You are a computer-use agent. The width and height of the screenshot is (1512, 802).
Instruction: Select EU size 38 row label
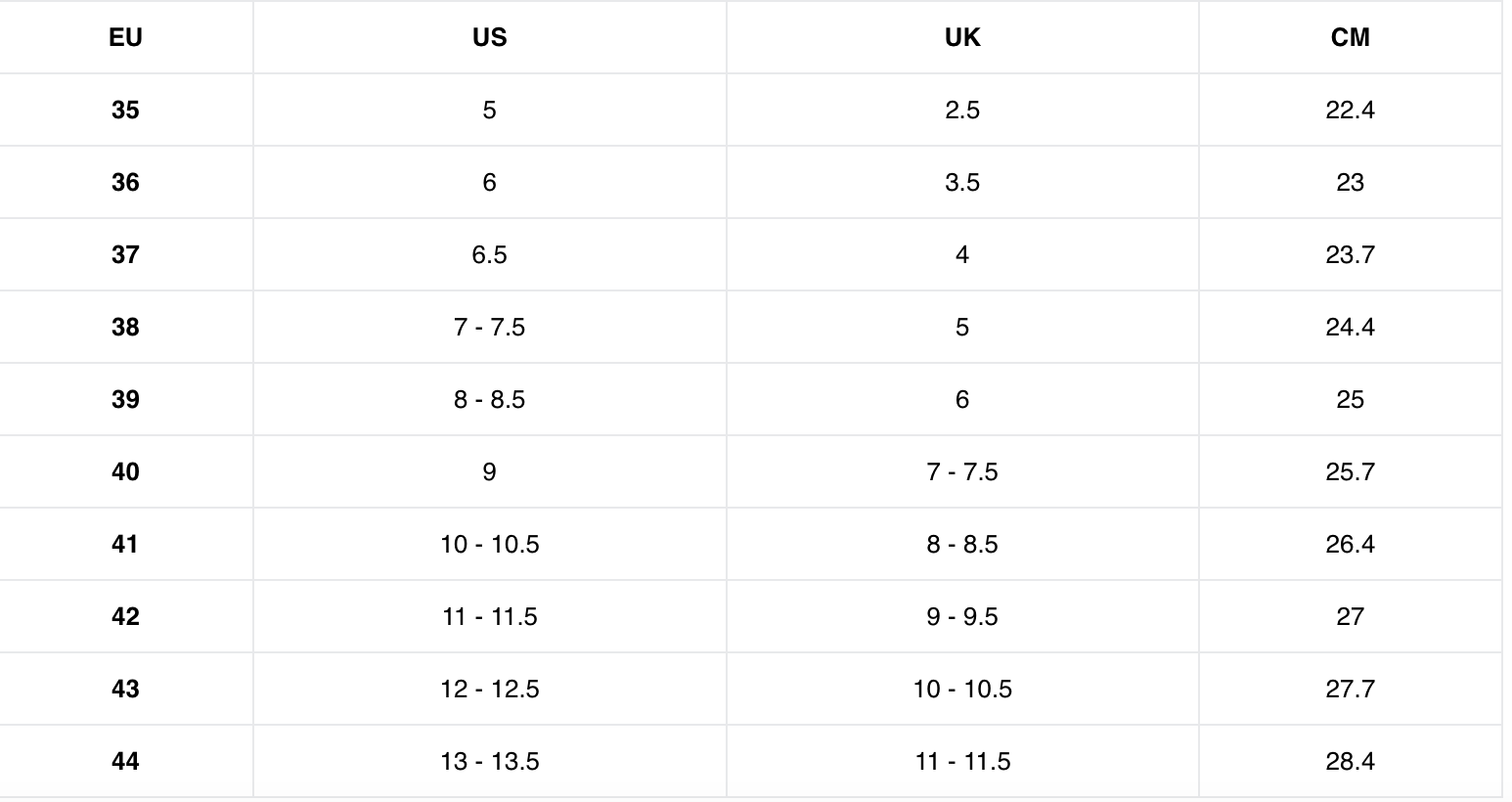click(125, 327)
